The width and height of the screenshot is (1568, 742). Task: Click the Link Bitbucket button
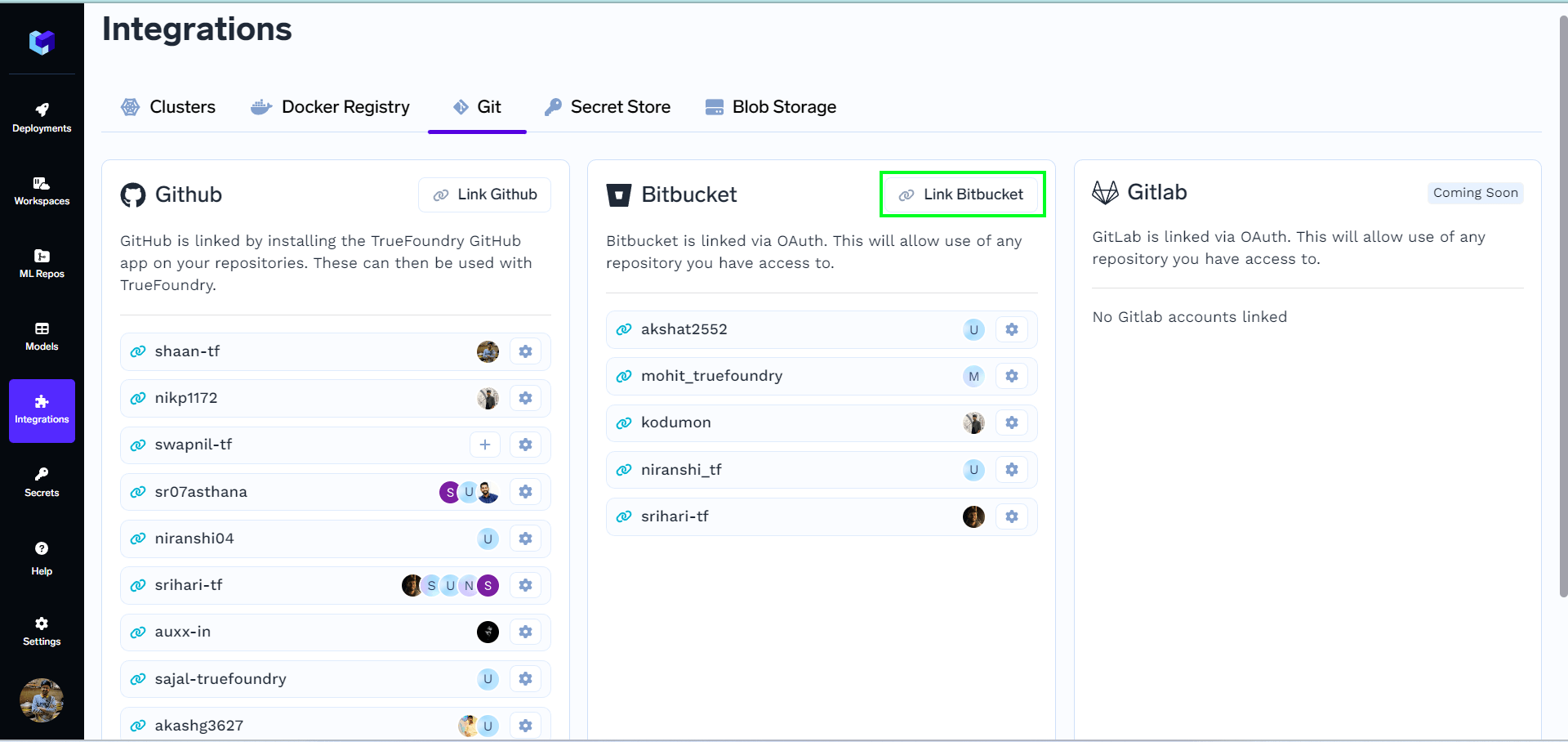(x=962, y=194)
